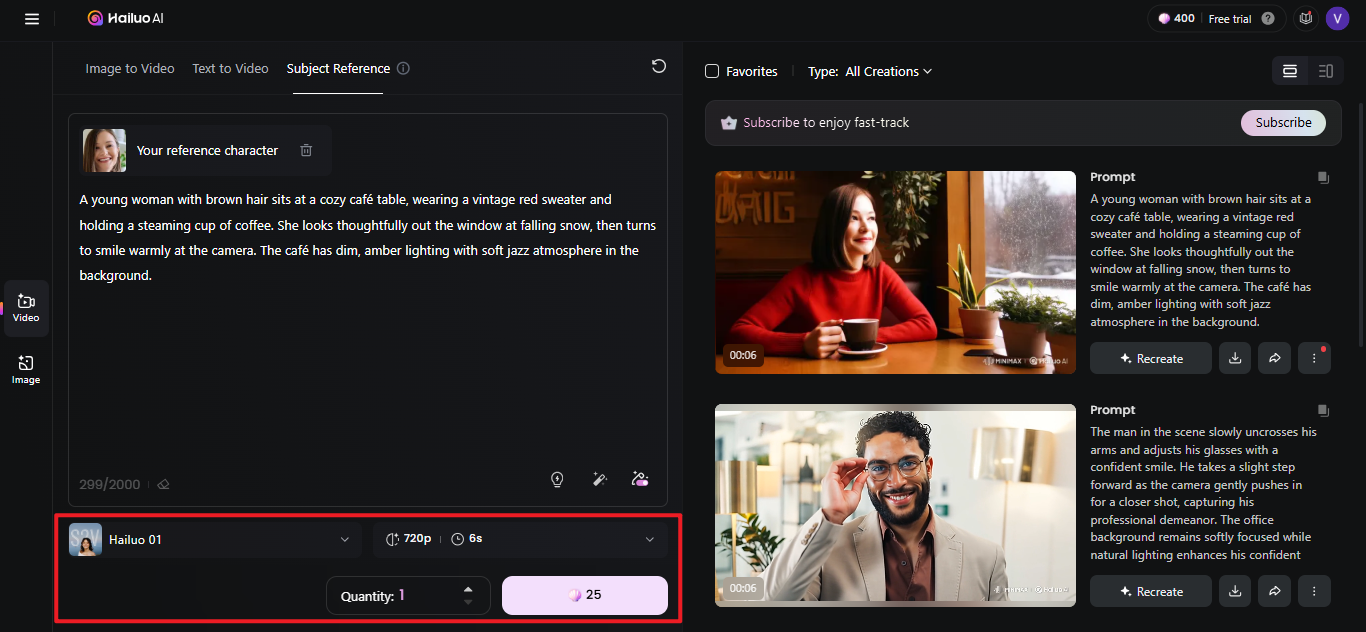The height and width of the screenshot is (632, 1366).
Task: Click the Subscribe button
Action: 1283,122
